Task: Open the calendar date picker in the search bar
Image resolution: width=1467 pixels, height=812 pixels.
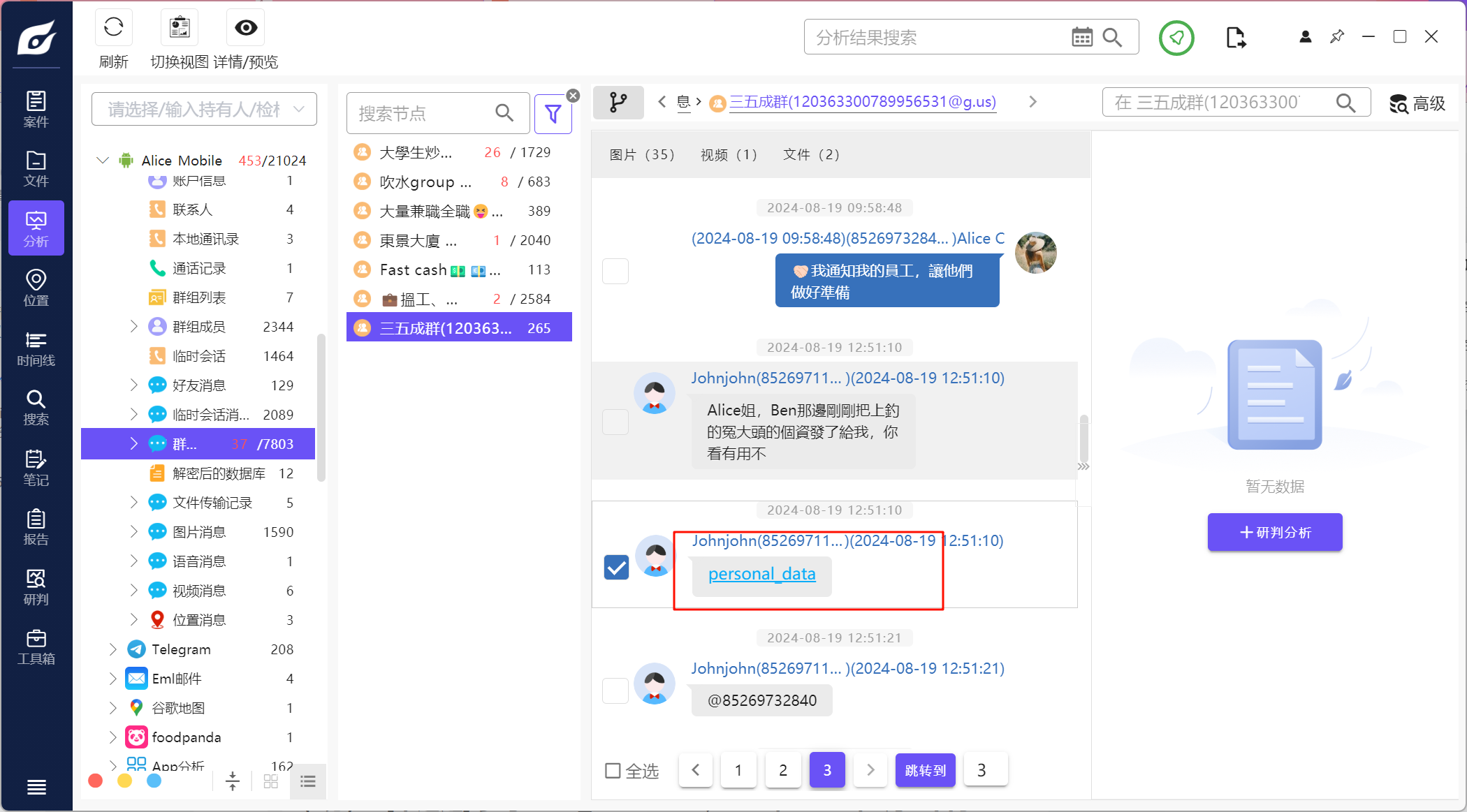Action: point(1081,38)
